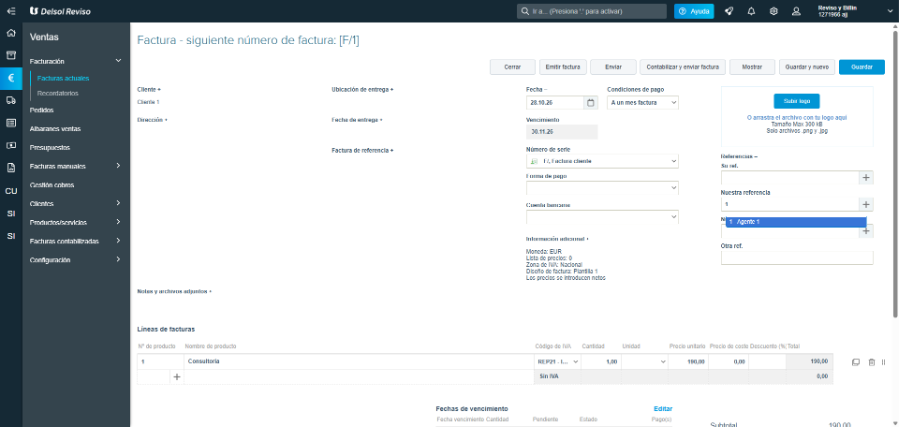The width and height of the screenshot is (900, 427).
Task: Open Condiciones de pago dropdown
Action: (643, 103)
